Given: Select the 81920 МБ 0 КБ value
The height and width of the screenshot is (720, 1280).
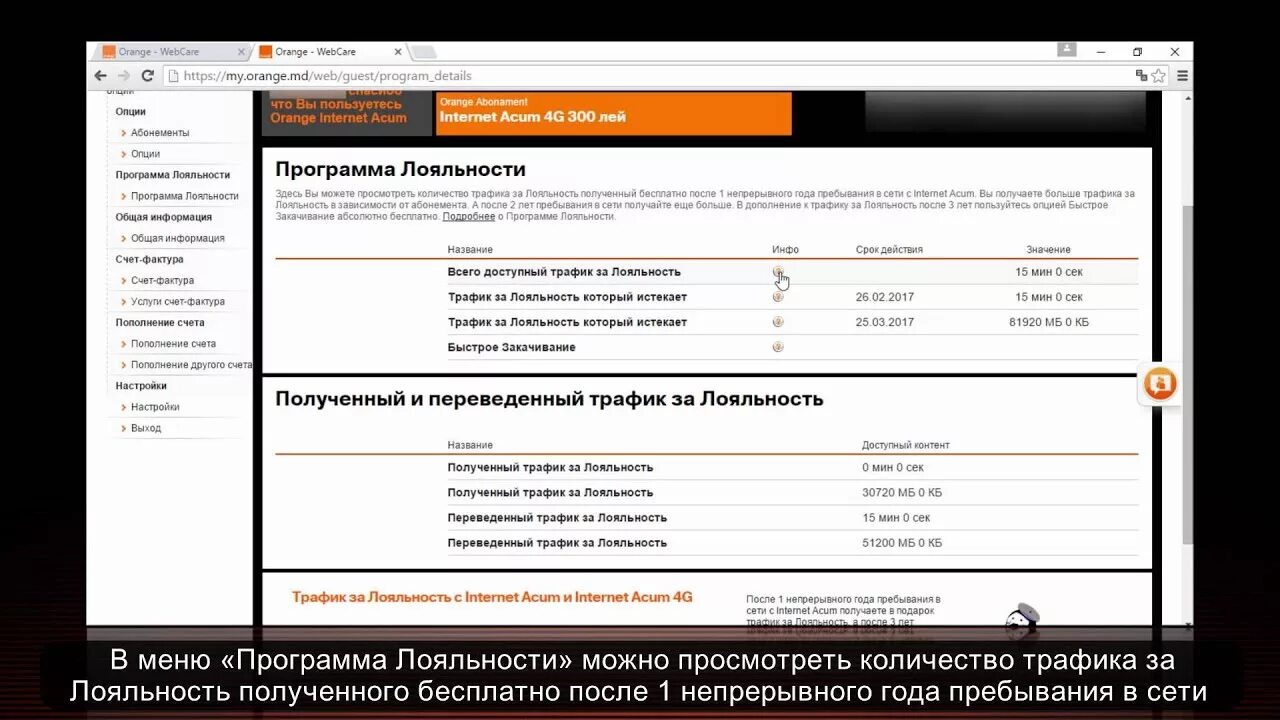Looking at the screenshot, I should (x=1049, y=322).
